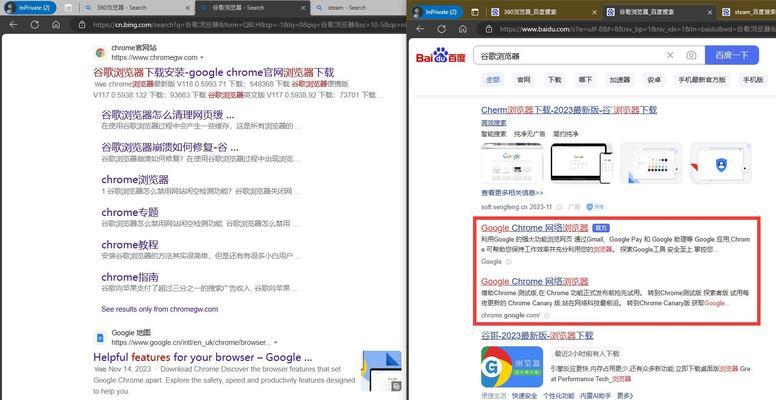The image size is (776, 400).
Task: Click Google 地图 favicon icon
Action: pos(100,338)
